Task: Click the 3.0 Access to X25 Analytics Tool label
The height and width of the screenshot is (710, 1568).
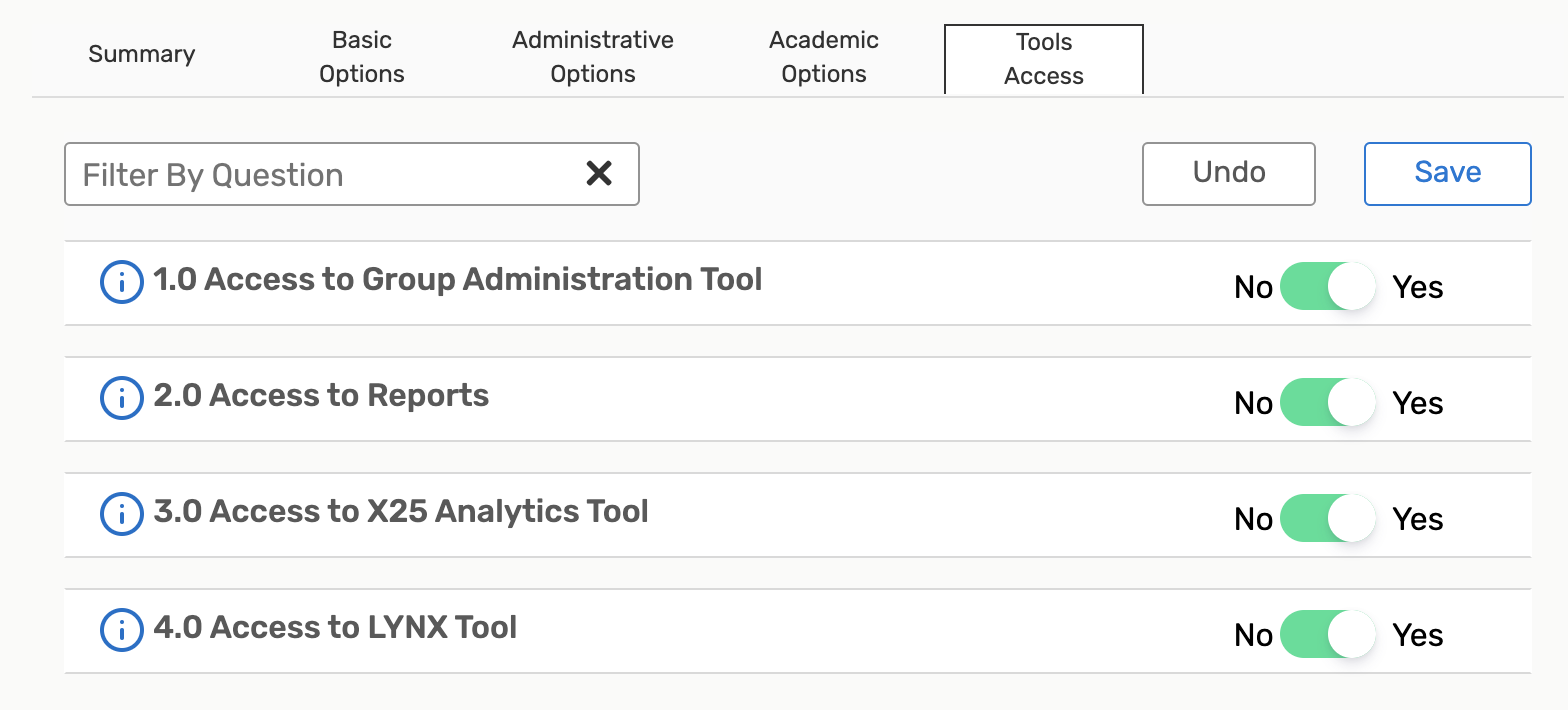Action: [401, 511]
